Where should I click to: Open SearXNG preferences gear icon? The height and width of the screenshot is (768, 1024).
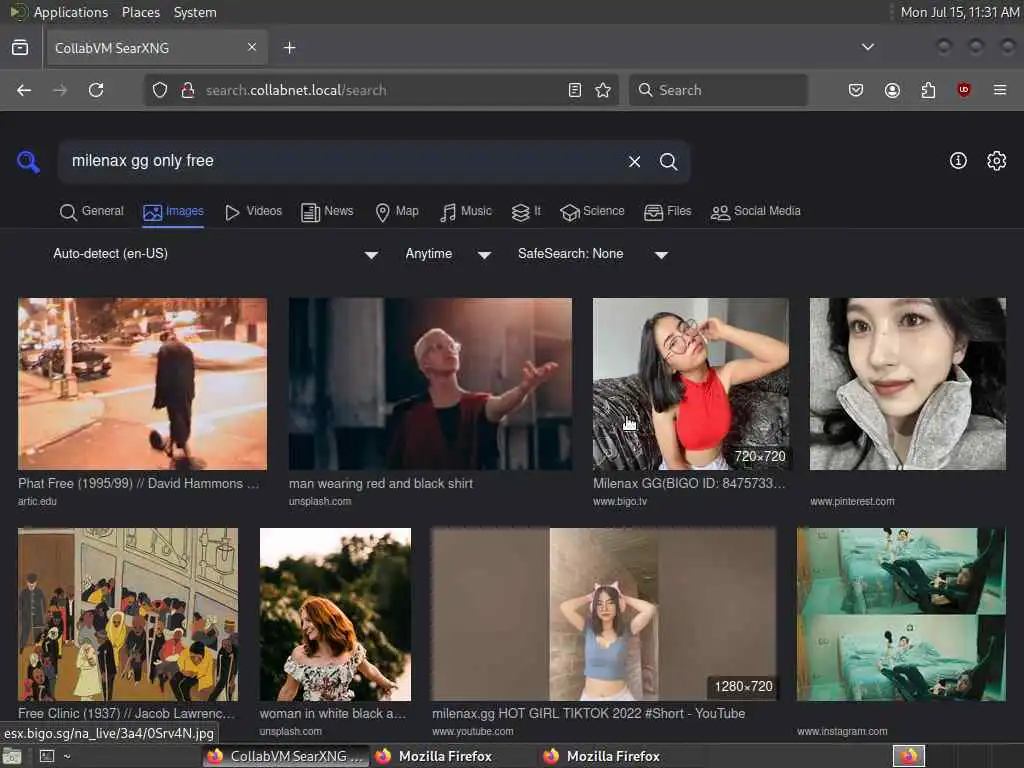coord(996,161)
